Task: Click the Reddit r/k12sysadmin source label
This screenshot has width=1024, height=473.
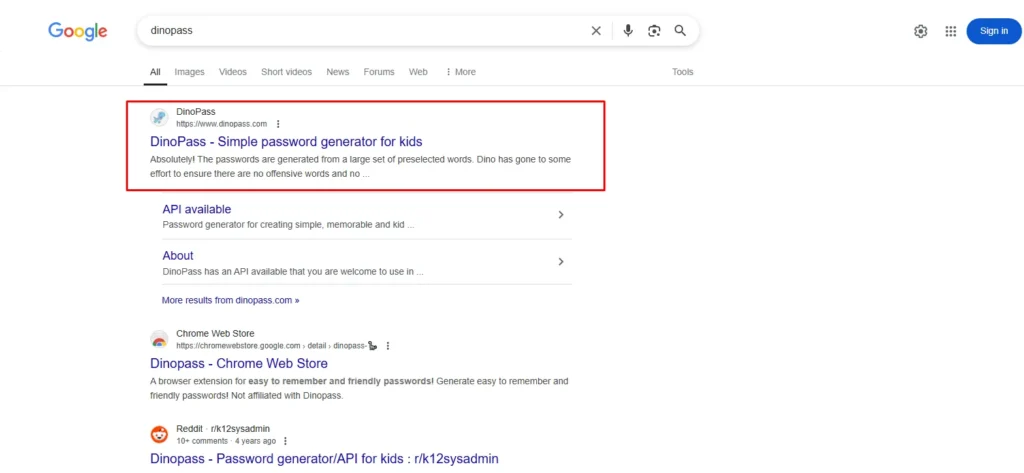Action: pos(223,429)
